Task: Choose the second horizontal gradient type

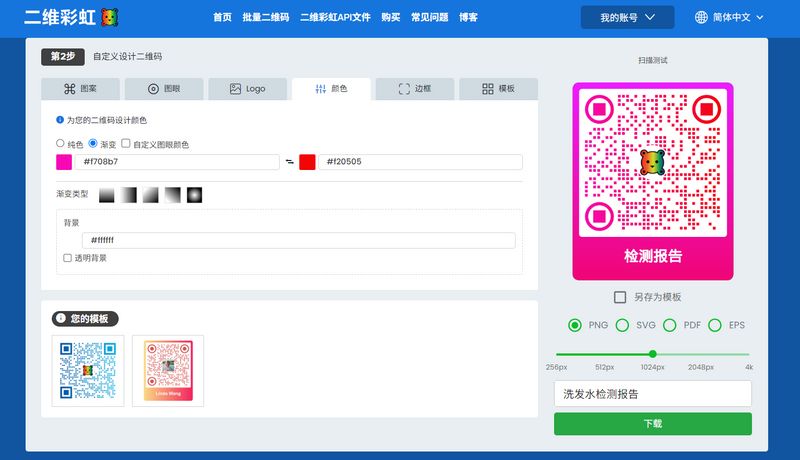Action: click(129, 195)
